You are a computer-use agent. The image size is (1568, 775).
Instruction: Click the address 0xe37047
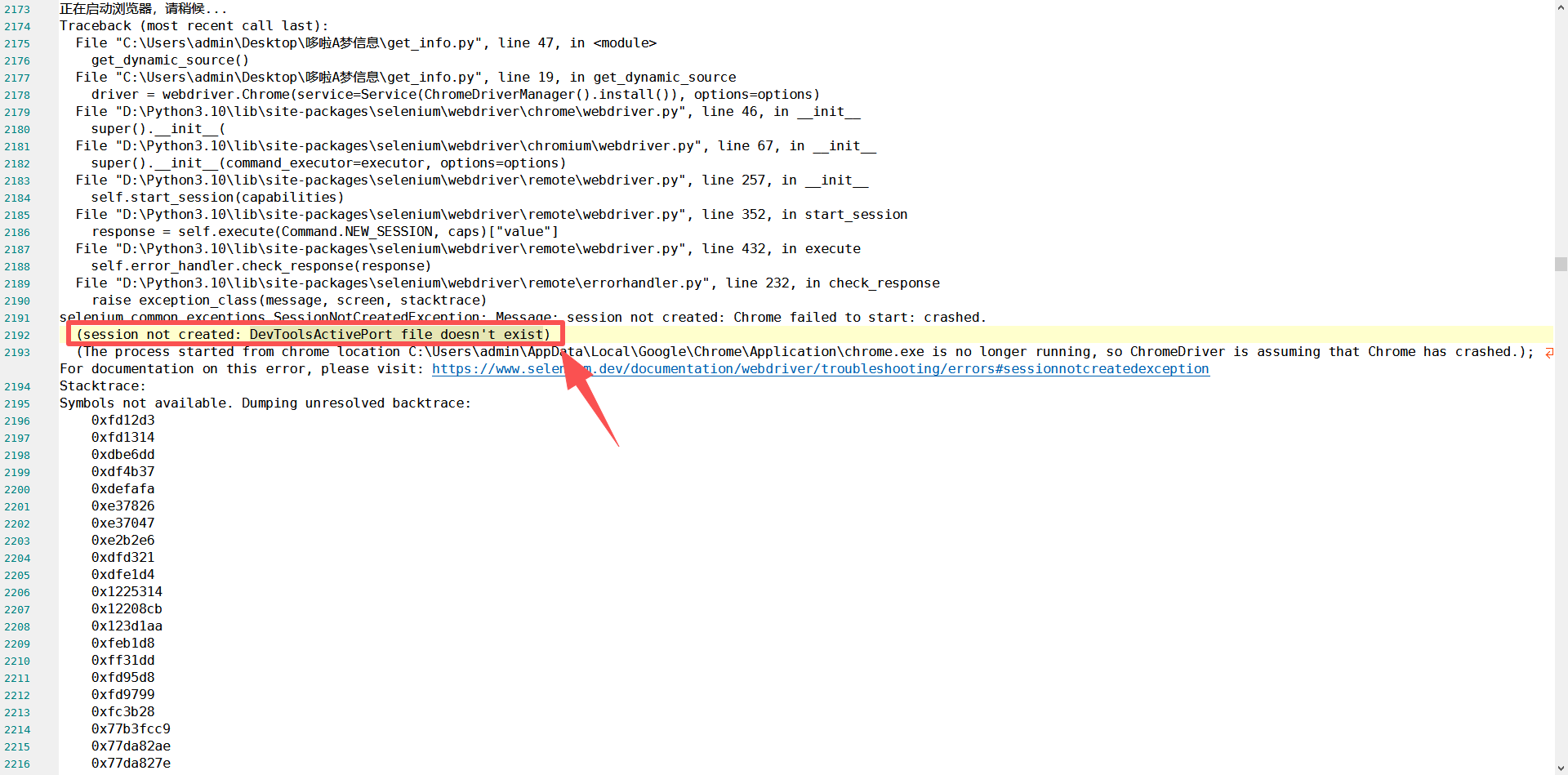(x=122, y=523)
